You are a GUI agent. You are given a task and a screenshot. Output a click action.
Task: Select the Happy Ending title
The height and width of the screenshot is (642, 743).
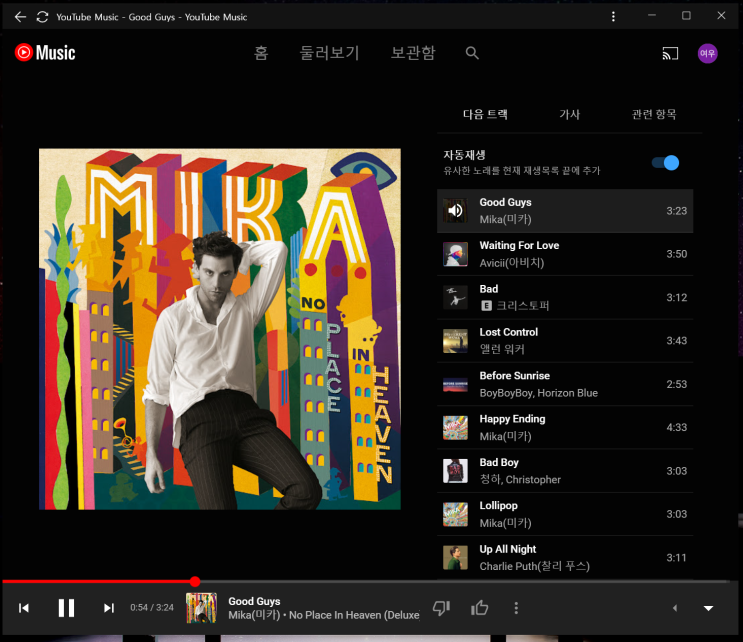[x=512, y=419]
